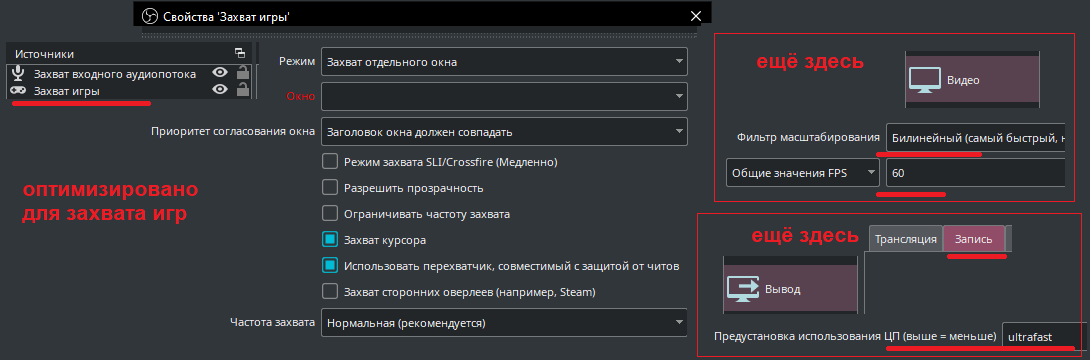Enable the Разрешить прозрачность checkbox

(x=330, y=188)
